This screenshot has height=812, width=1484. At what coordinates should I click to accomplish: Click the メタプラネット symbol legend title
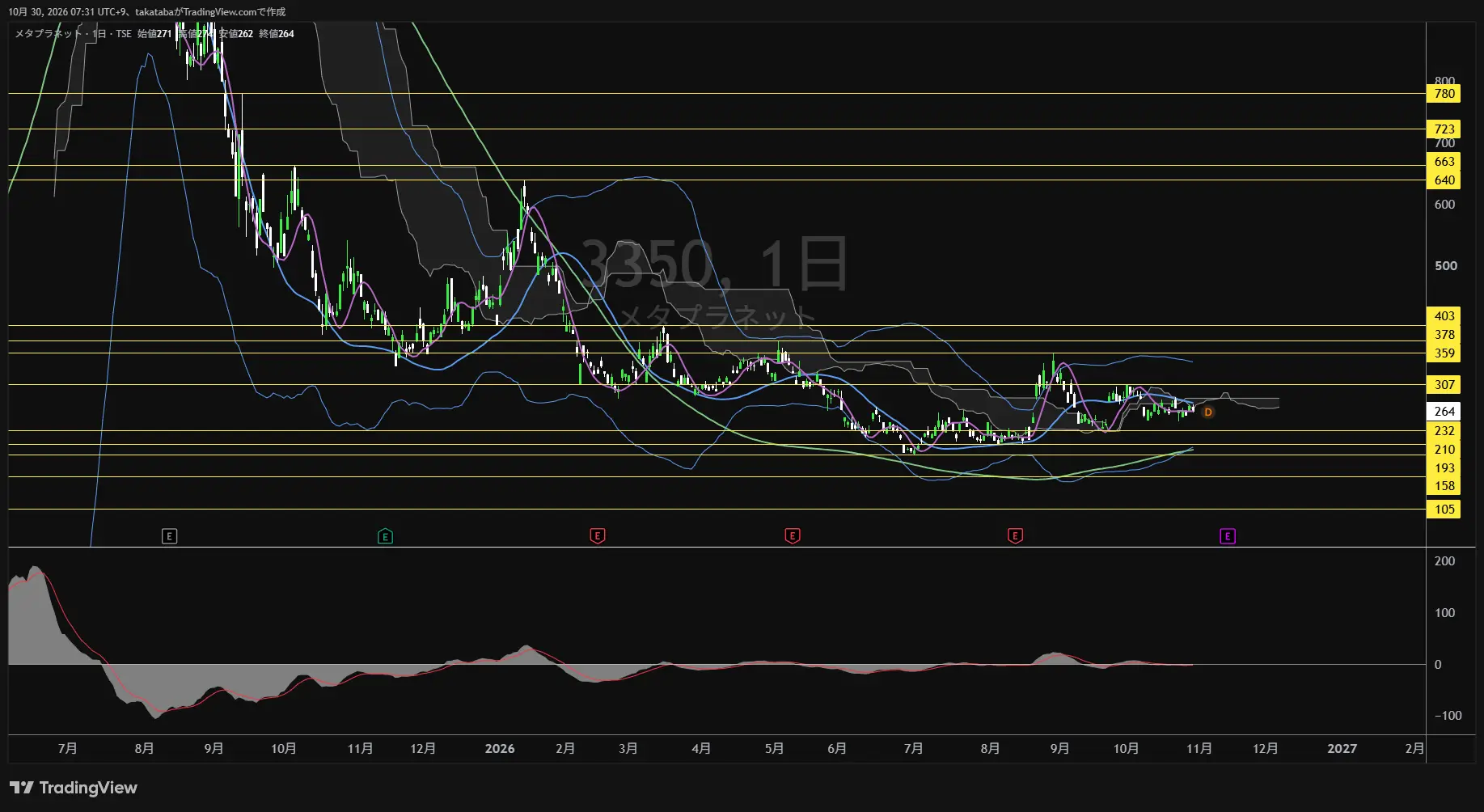[49, 34]
